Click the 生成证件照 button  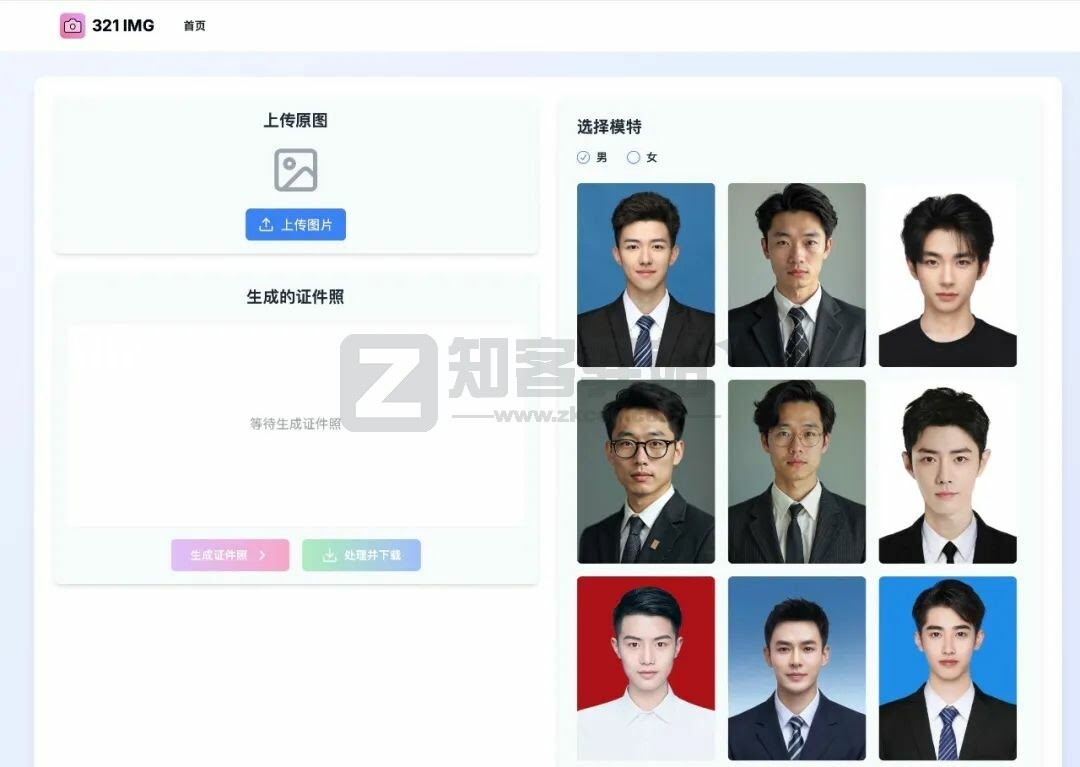click(x=230, y=555)
